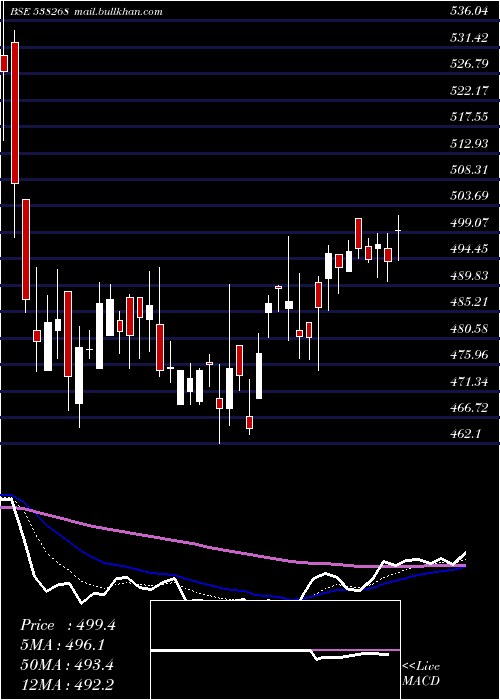Image resolution: width=500 pixels, height=700 pixels.
Task: Click the 12MA : 492.2 readout
Action: click(x=67, y=685)
